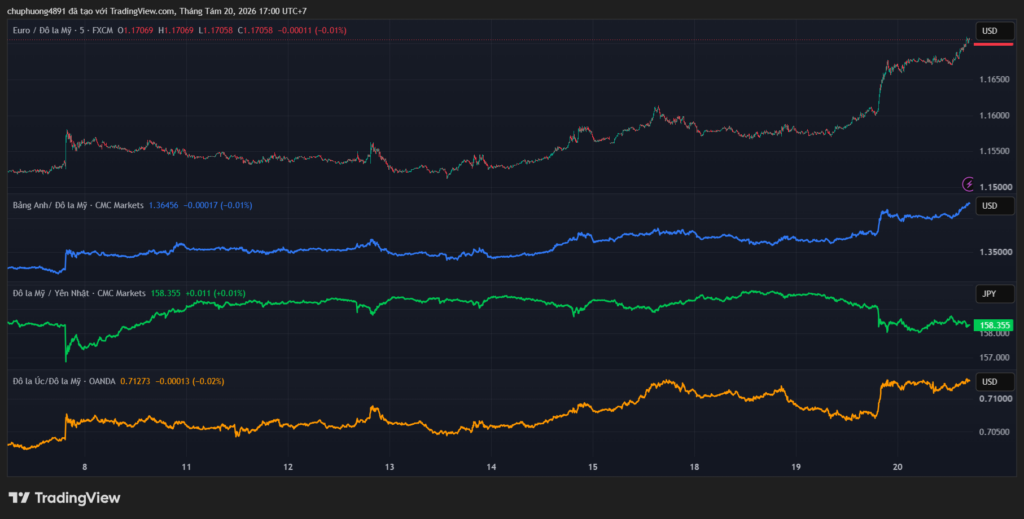Click legend price 158.355 beside 'CMC Markets'

166,293
